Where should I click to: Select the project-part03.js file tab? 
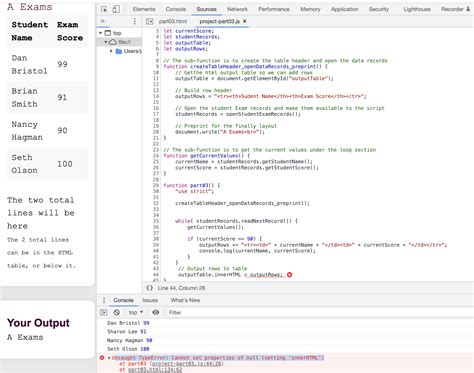220,21
